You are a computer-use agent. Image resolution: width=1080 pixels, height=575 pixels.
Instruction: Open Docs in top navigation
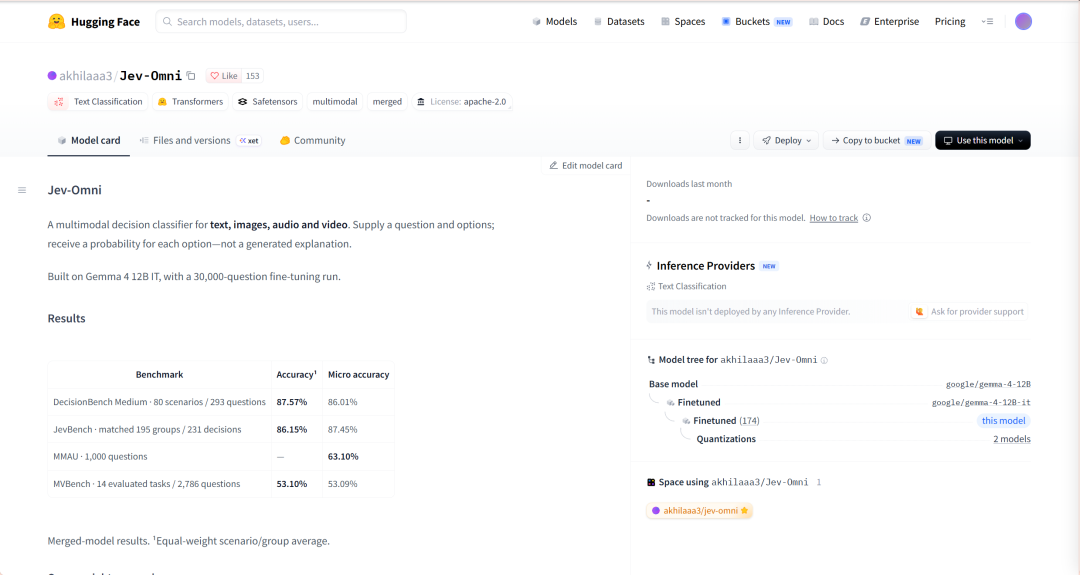click(827, 21)
